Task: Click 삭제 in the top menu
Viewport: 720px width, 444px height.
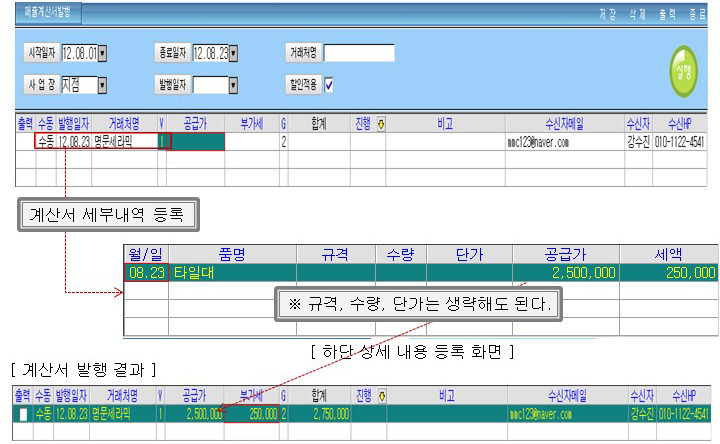Action: point(637,15)
